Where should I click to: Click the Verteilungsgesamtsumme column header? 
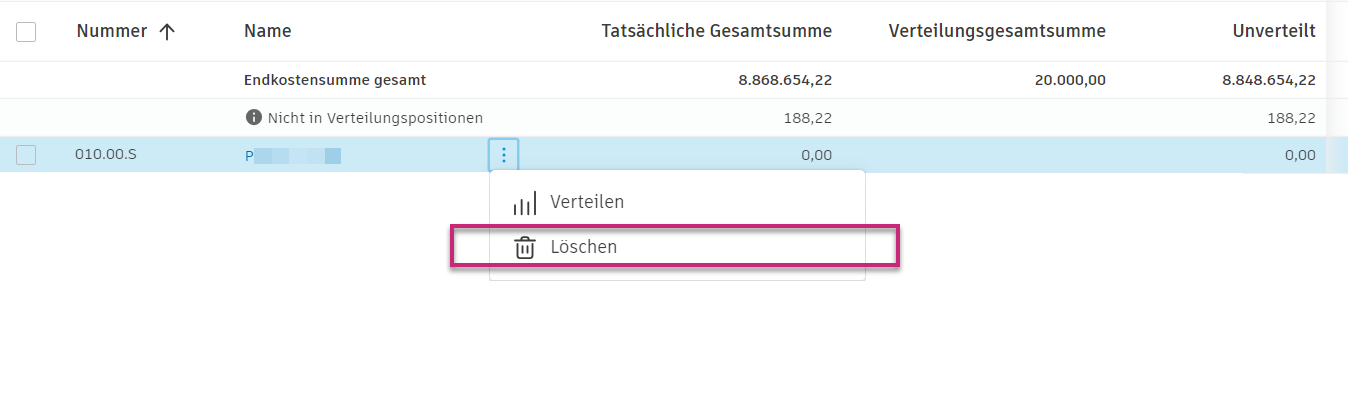click(x=996, y=31)
